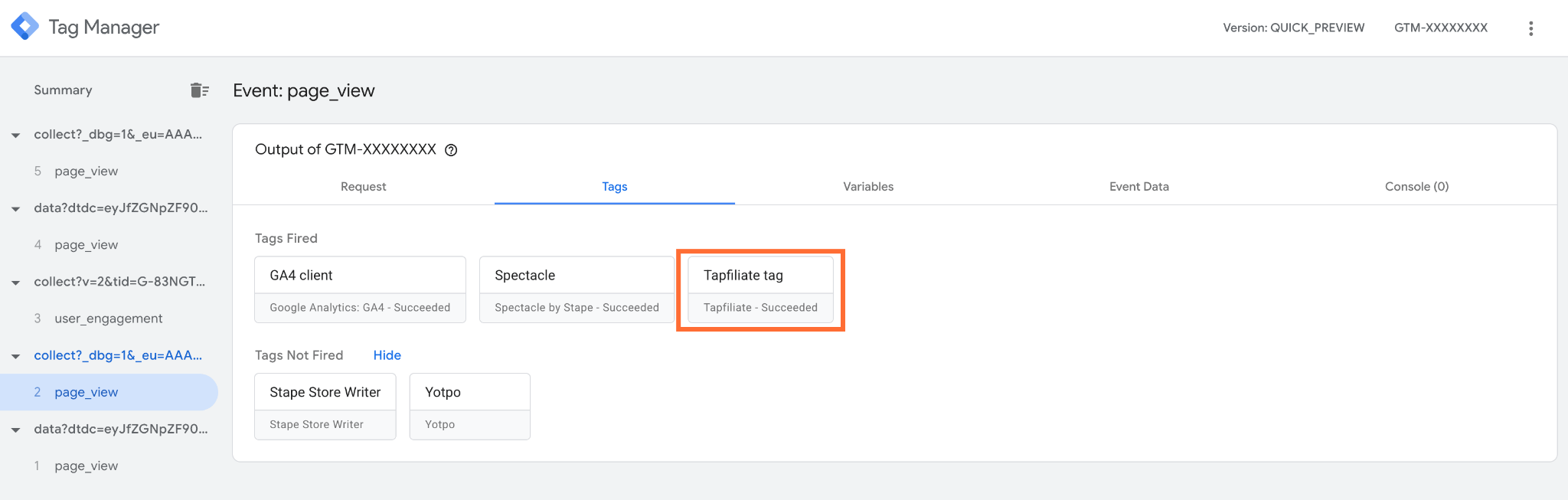Open the help icon beside Output of GTM-XXXXXXXX

(451, 150)
